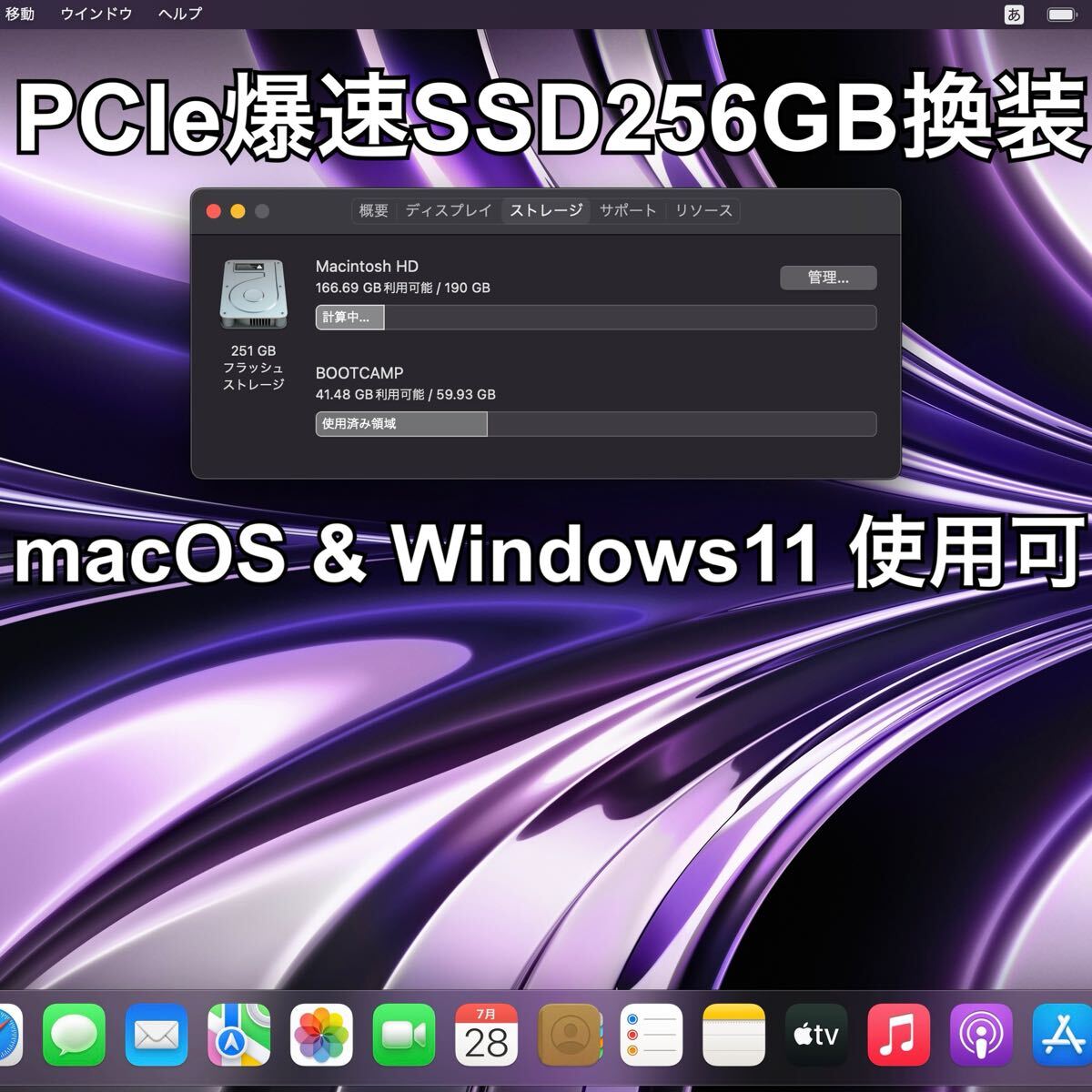This screenshot has height=1092, width=1092.
Task: Open the ヘルプ menu
Action: [x=180, y=14]
